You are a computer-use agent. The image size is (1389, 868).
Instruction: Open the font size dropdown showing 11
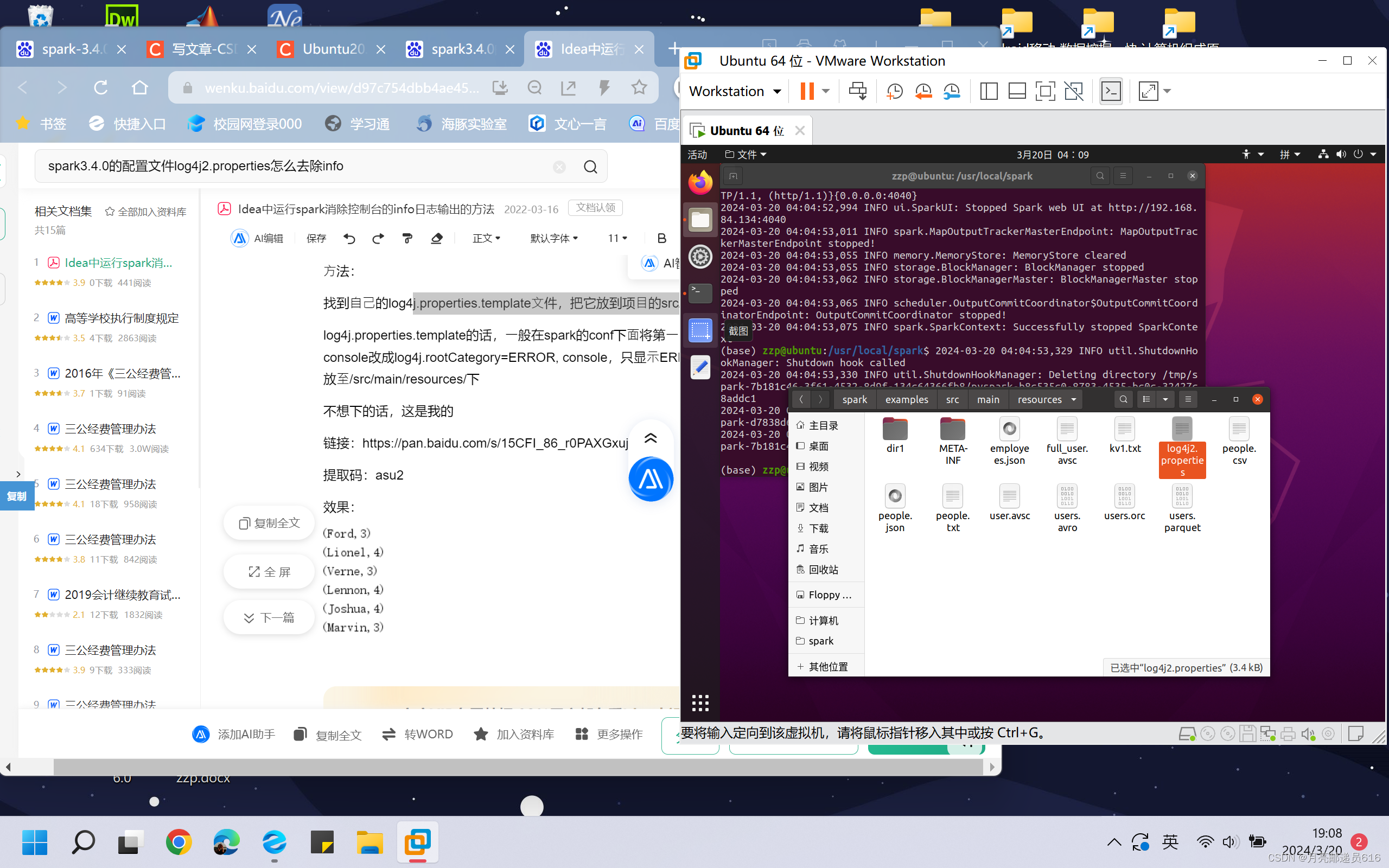point(616,238)
